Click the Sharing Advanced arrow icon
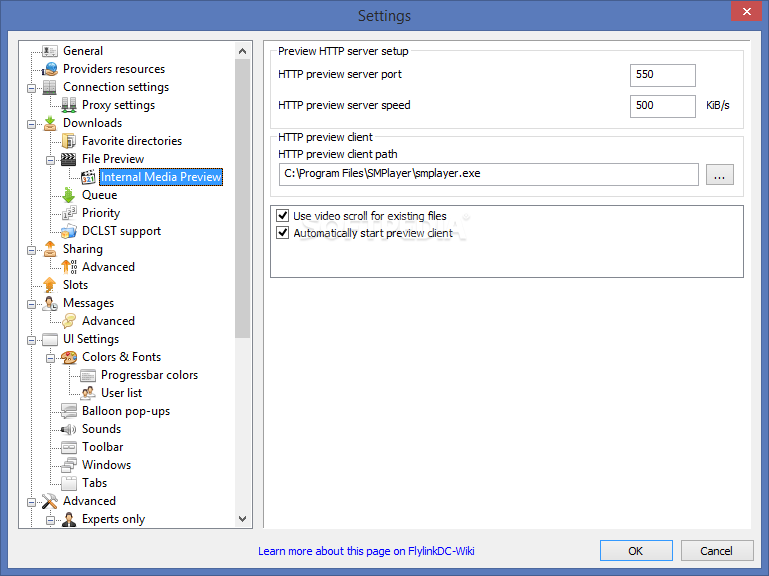This screenshot has width=769, height=576. point(69,267)
